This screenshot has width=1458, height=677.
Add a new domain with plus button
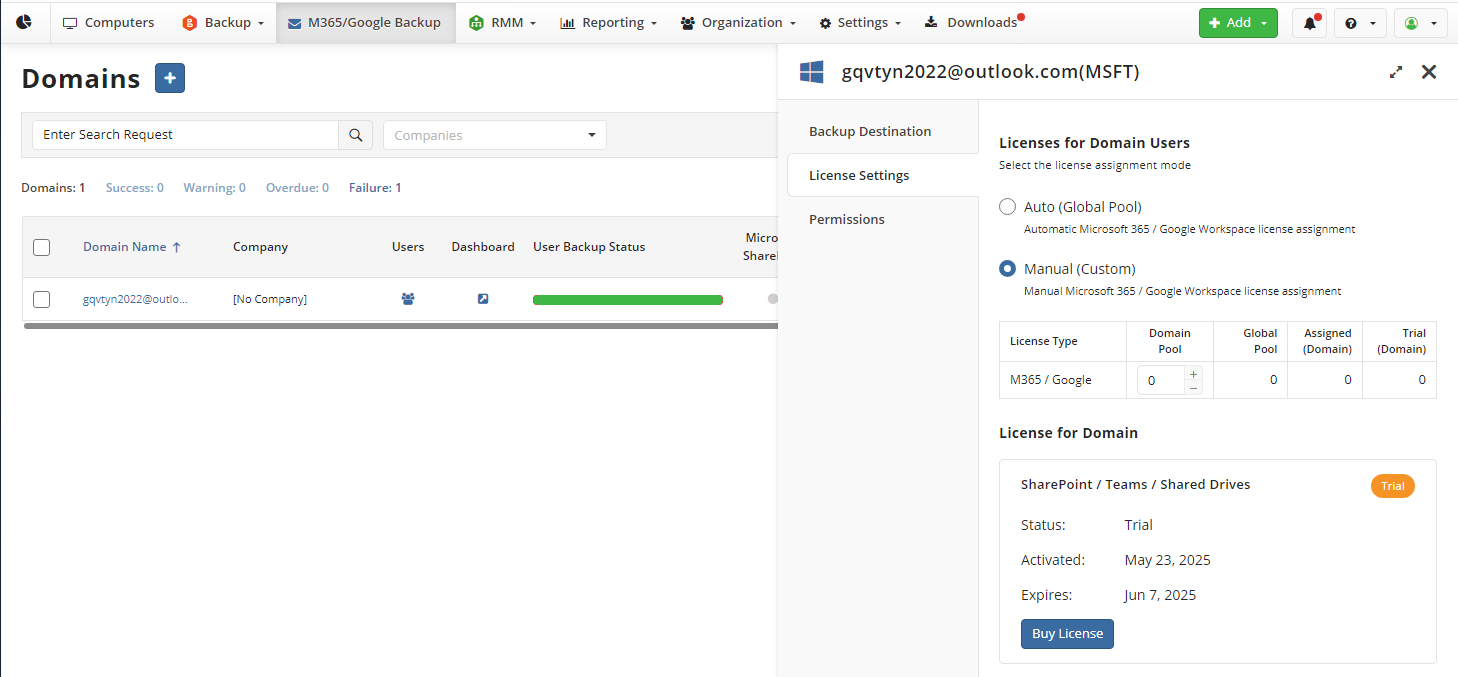click(170, 78)
